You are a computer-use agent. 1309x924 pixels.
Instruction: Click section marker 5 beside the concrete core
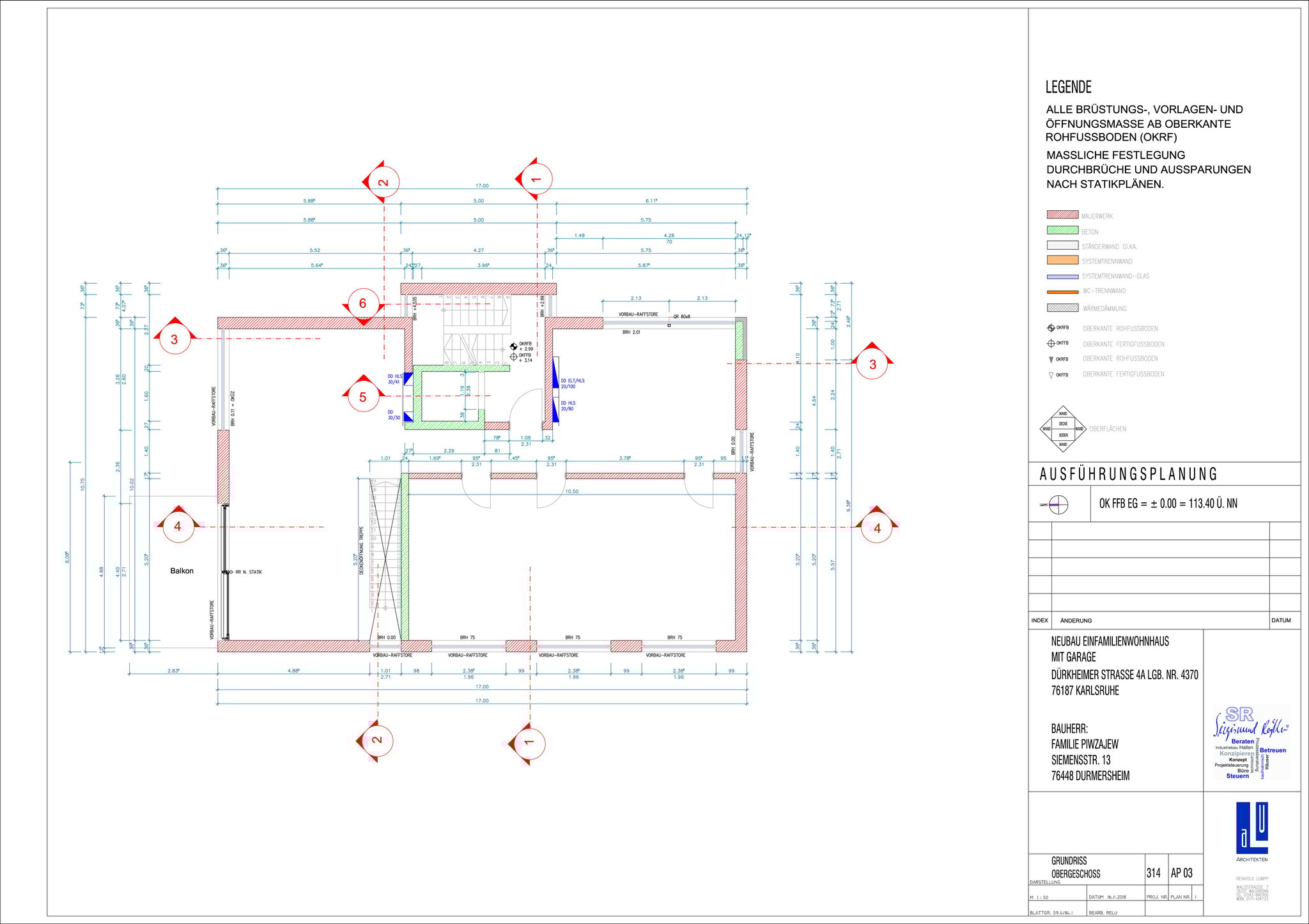tap(362, 397)
